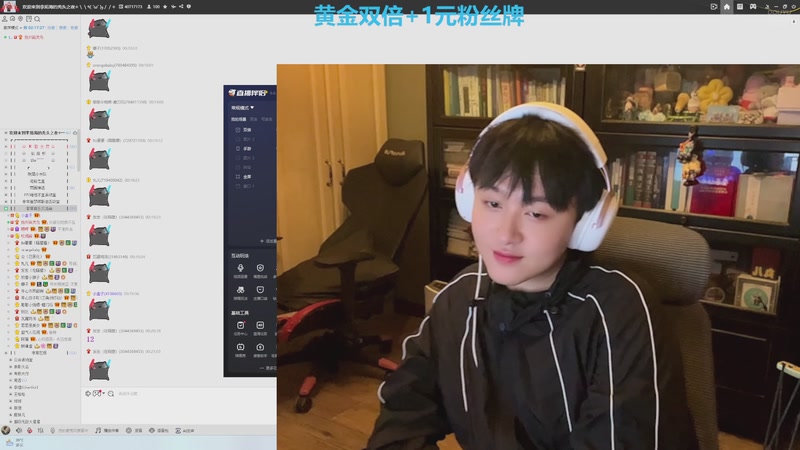Image resolution: width=800 pixels, height=450 pixels.
Task: Click the microphone tool in streaming companion panel
Action: tap(240, 268)
